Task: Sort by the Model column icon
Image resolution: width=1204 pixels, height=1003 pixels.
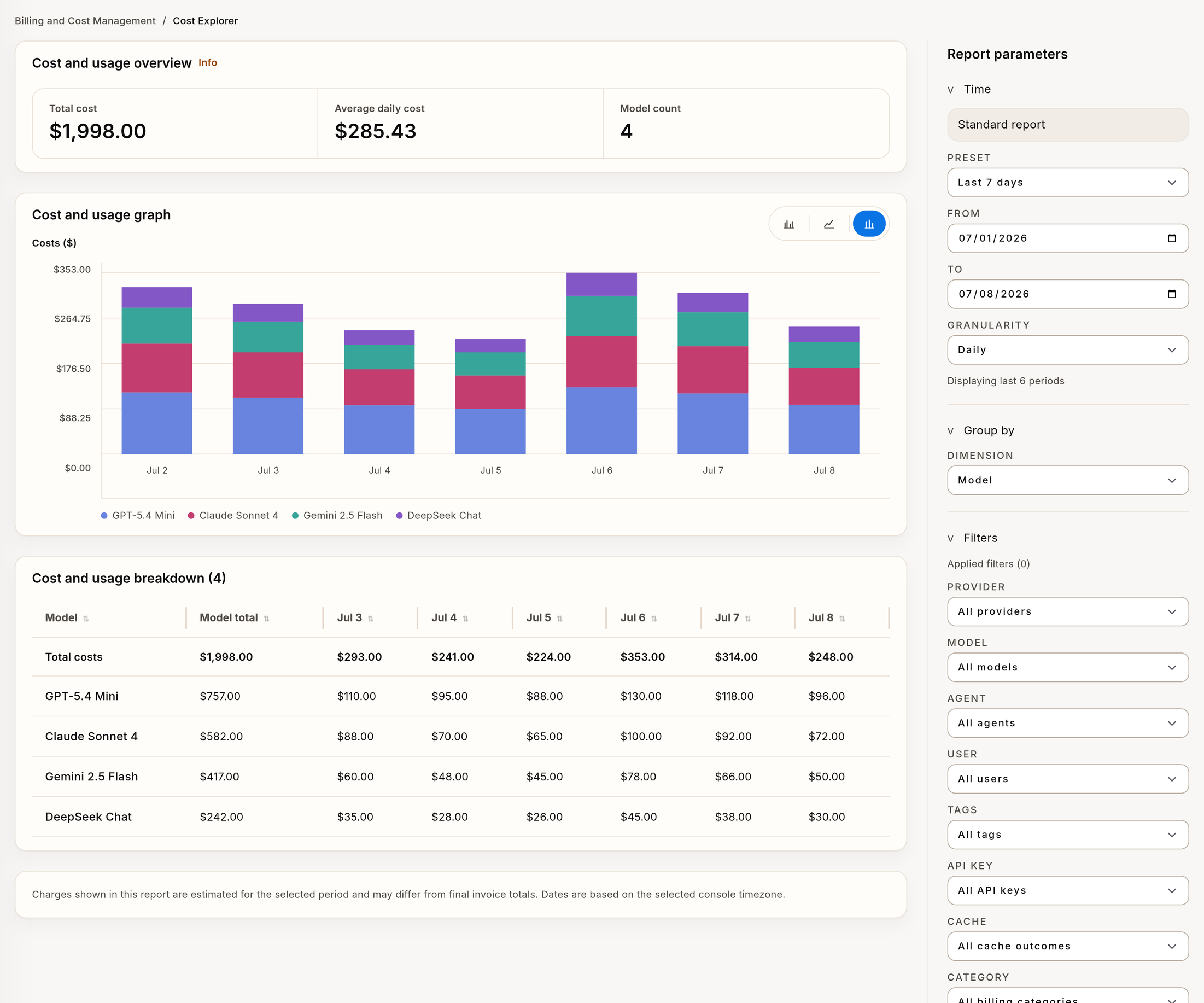Action: tap(86, 618)
